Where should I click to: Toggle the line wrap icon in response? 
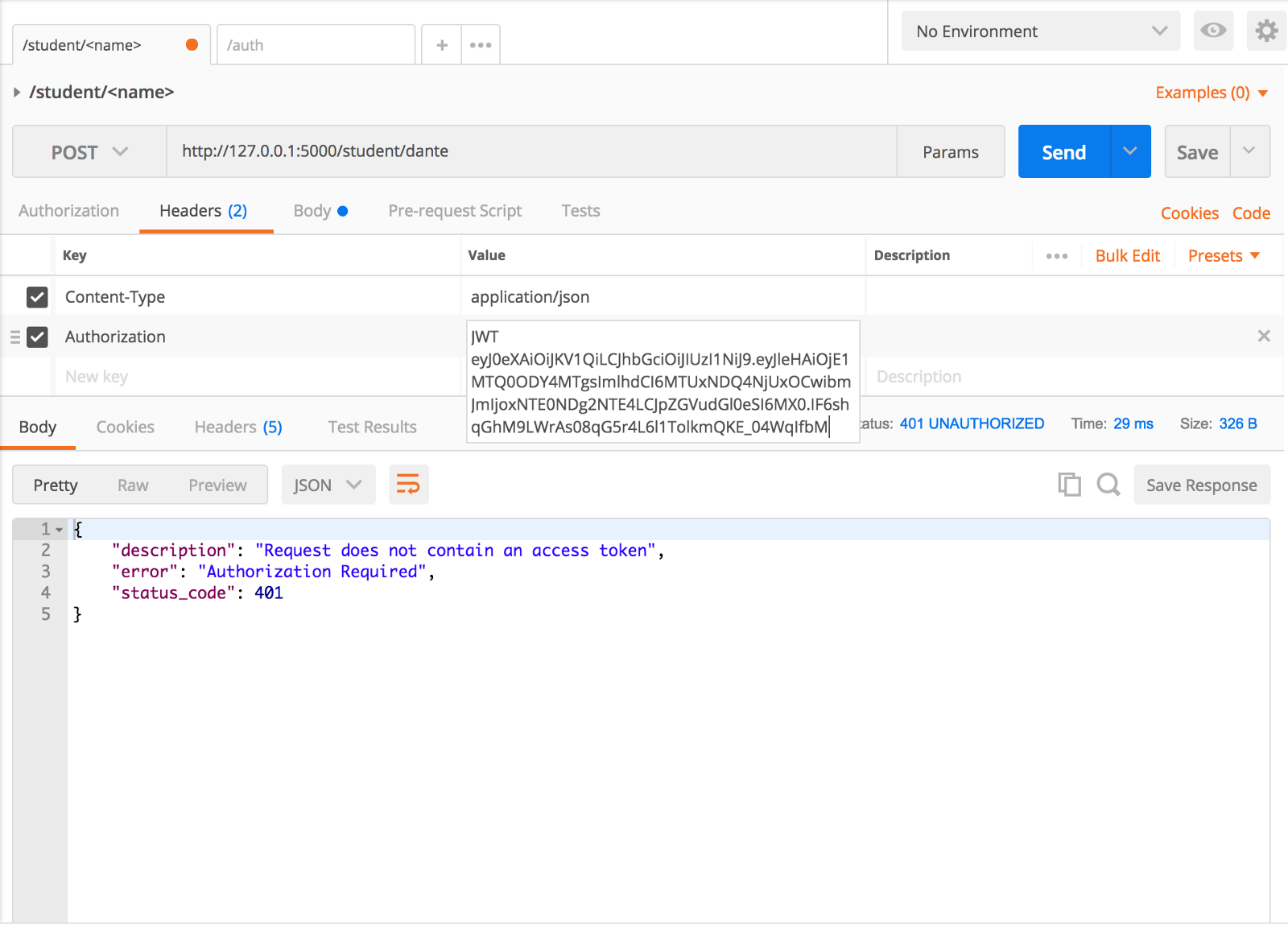click(x=408, y=485)
